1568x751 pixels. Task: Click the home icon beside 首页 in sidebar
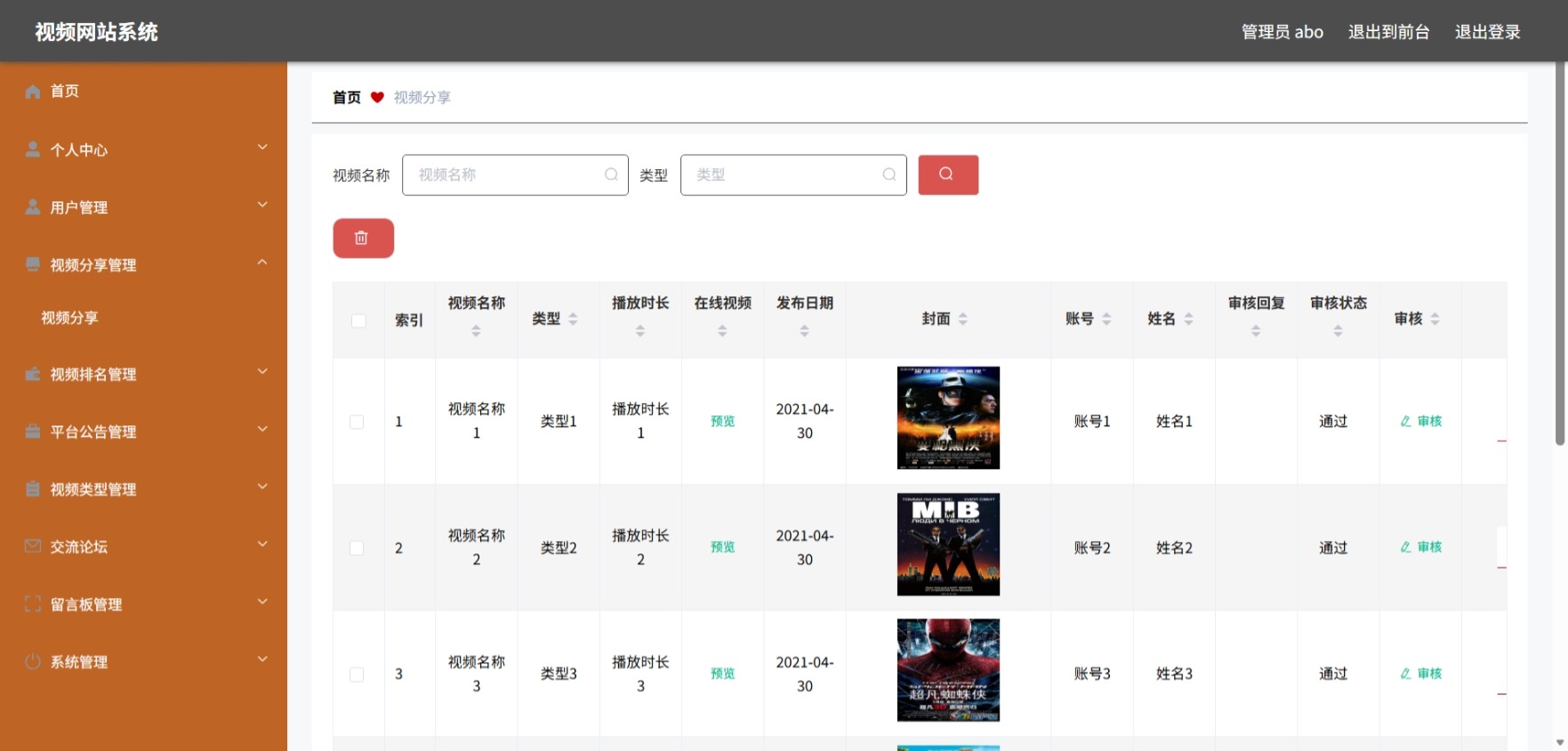33,91
